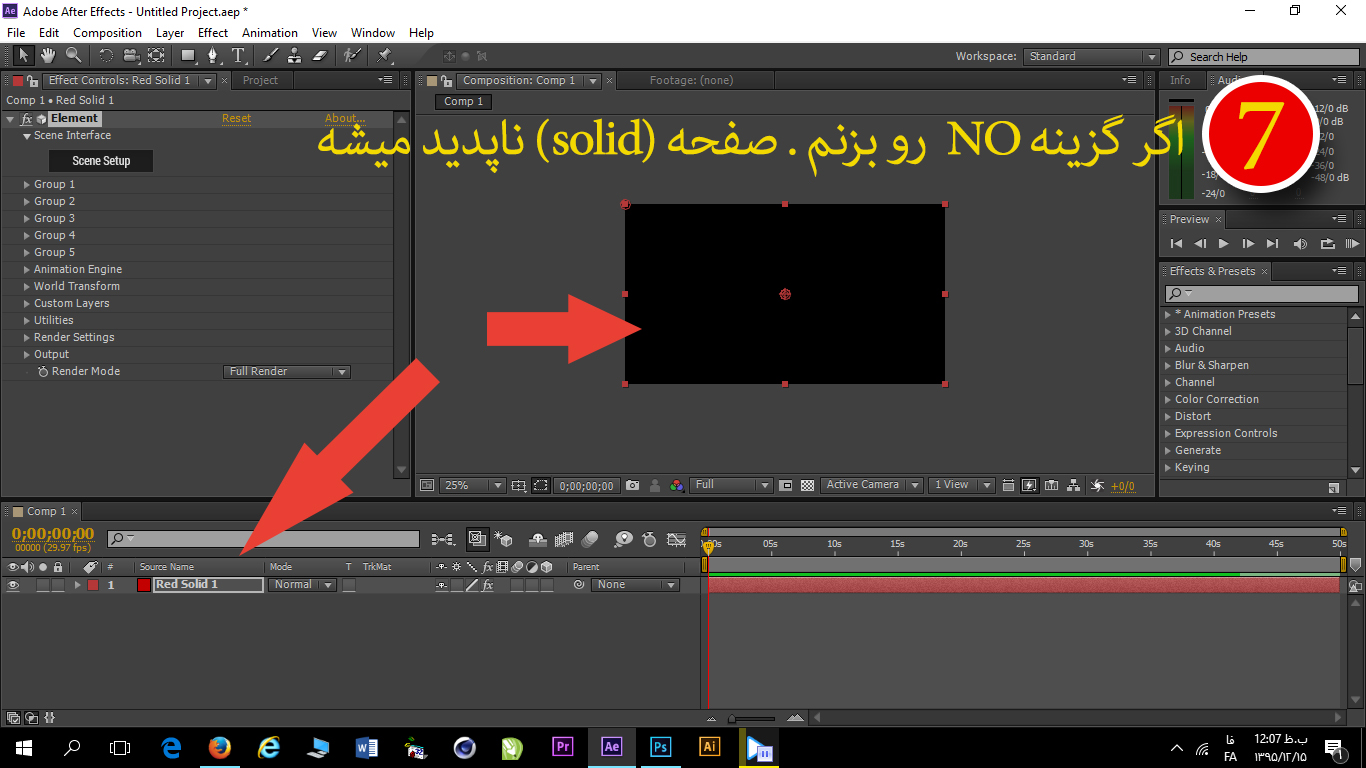Open the Graph Editor in timeline
Image resolution: width=1366 pixels, height=768 pixels.
coord(677,539)
